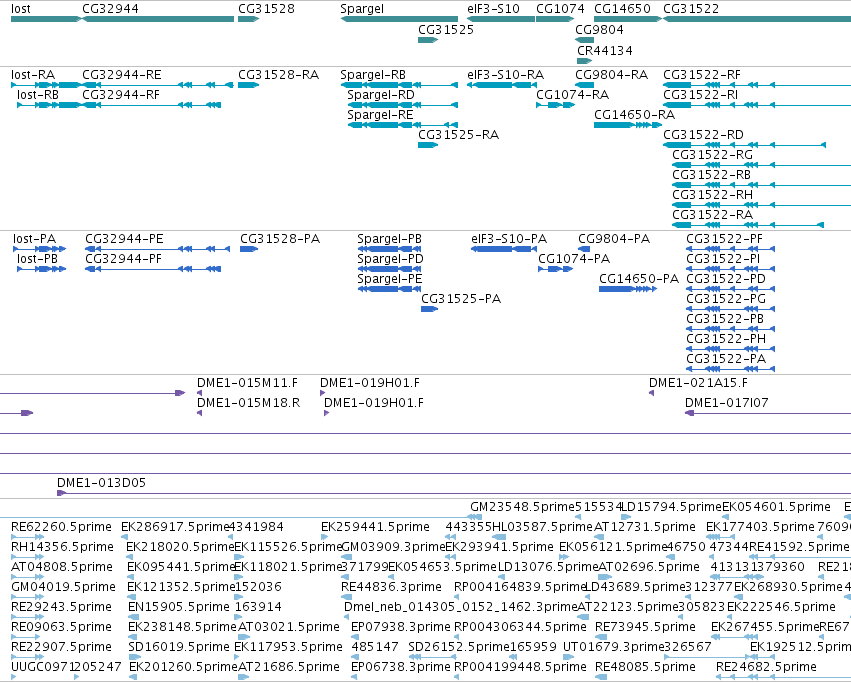Click the Spargel-RD transcript label
The image size is (851, 682).
(x=381, y=95)
